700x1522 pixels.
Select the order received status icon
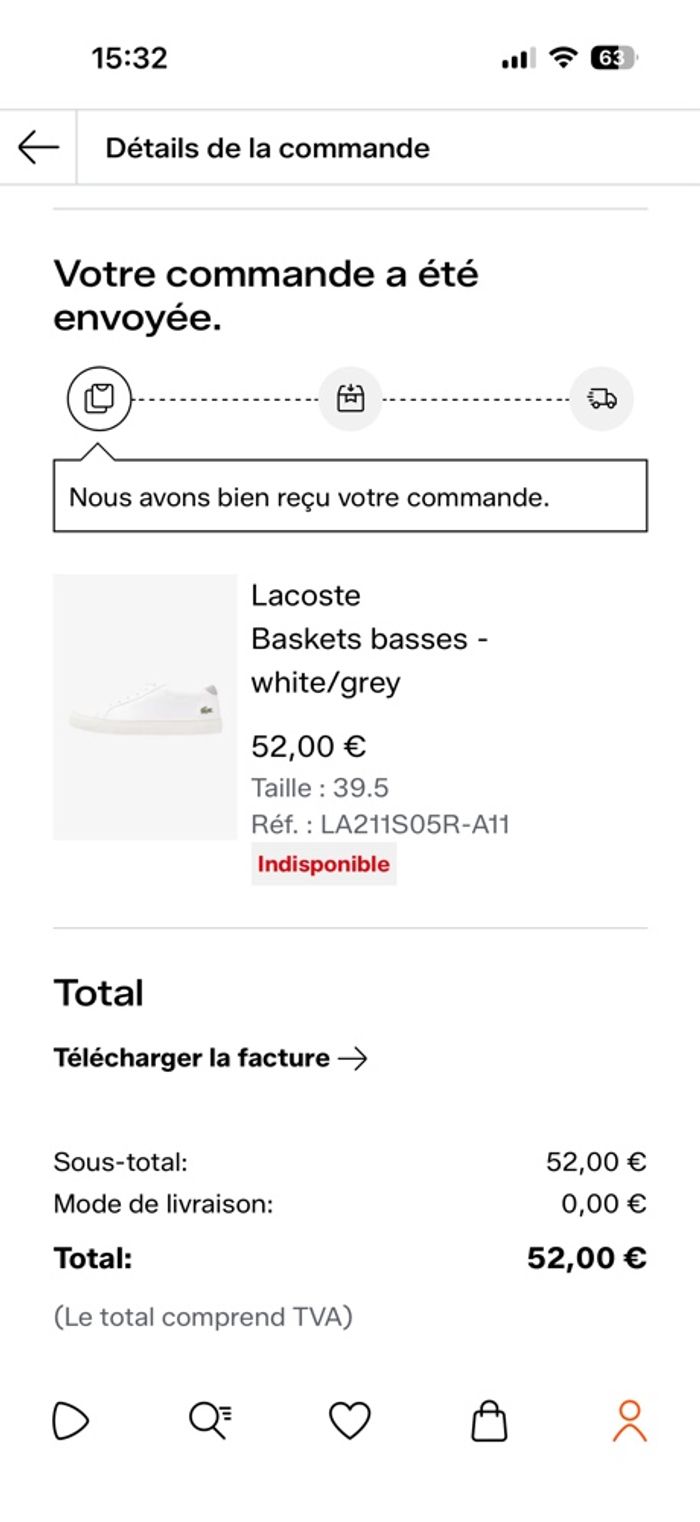pyautogui.click(x=99, y=399)
